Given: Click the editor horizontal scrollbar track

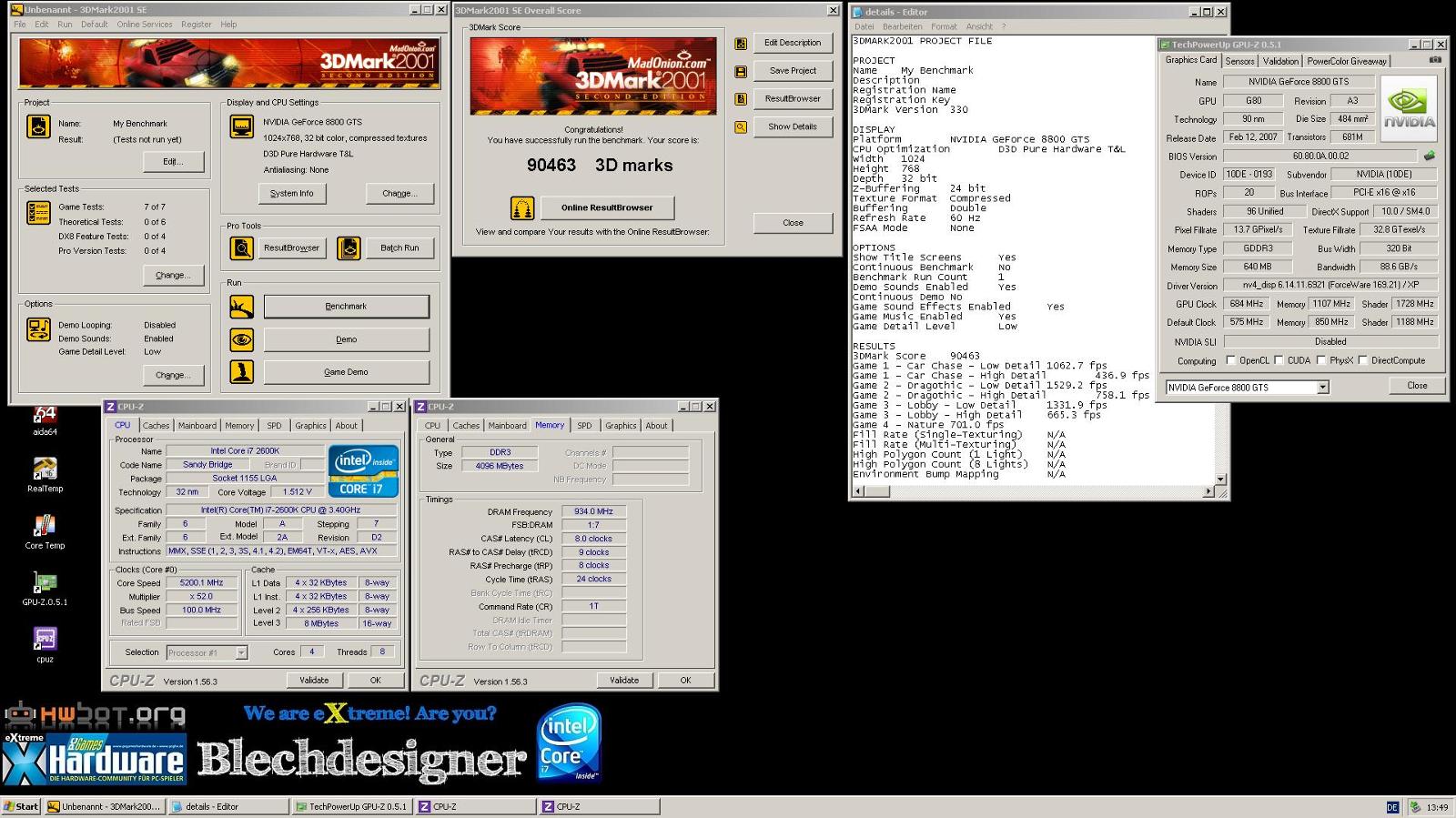Looking at the screenshot, I should [1033, 491].
